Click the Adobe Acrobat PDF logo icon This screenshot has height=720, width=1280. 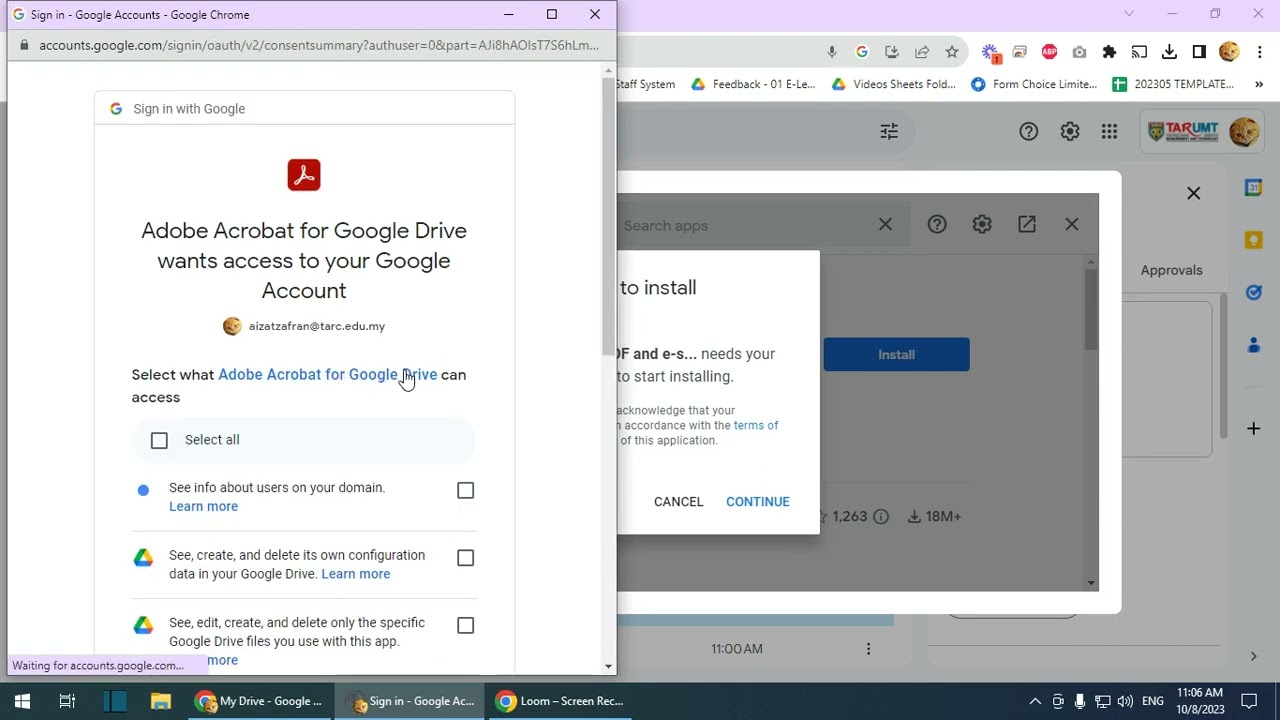[304, 175]
